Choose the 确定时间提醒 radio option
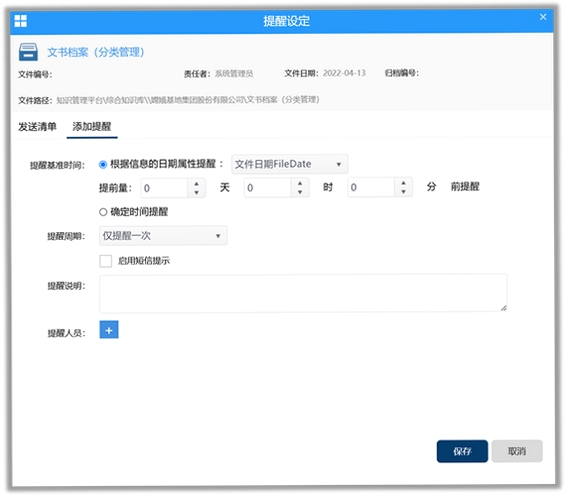Screen dimensions: 566x496 coord(103,212)
